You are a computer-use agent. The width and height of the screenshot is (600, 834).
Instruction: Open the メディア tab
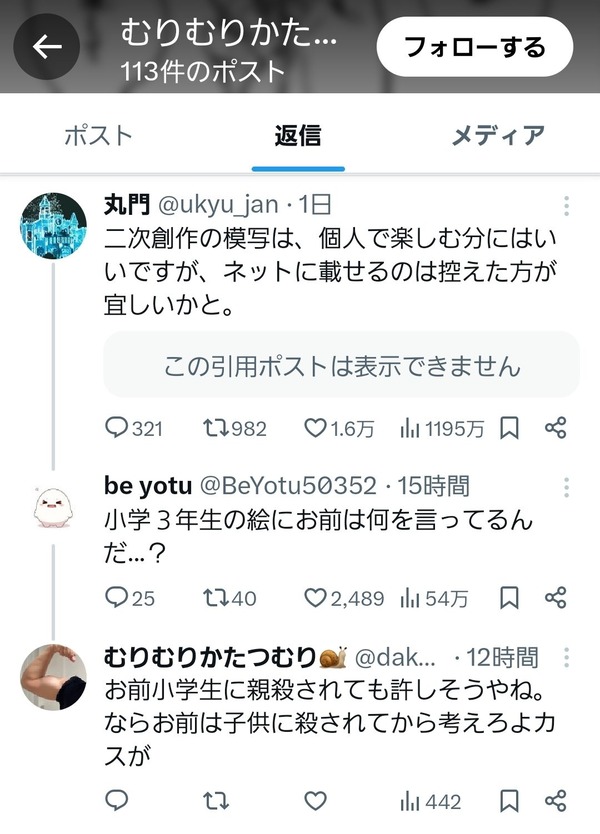click(498, 136)
